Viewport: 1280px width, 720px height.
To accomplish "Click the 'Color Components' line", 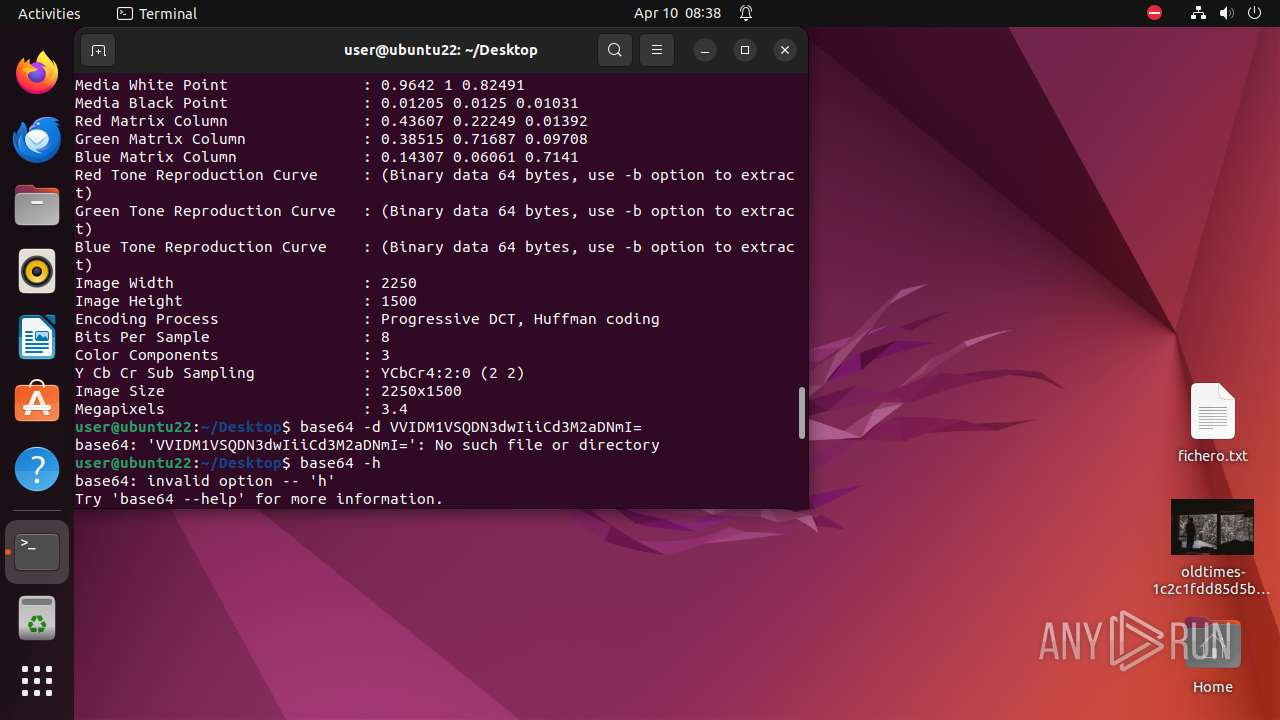I will (x=232, y=355).
